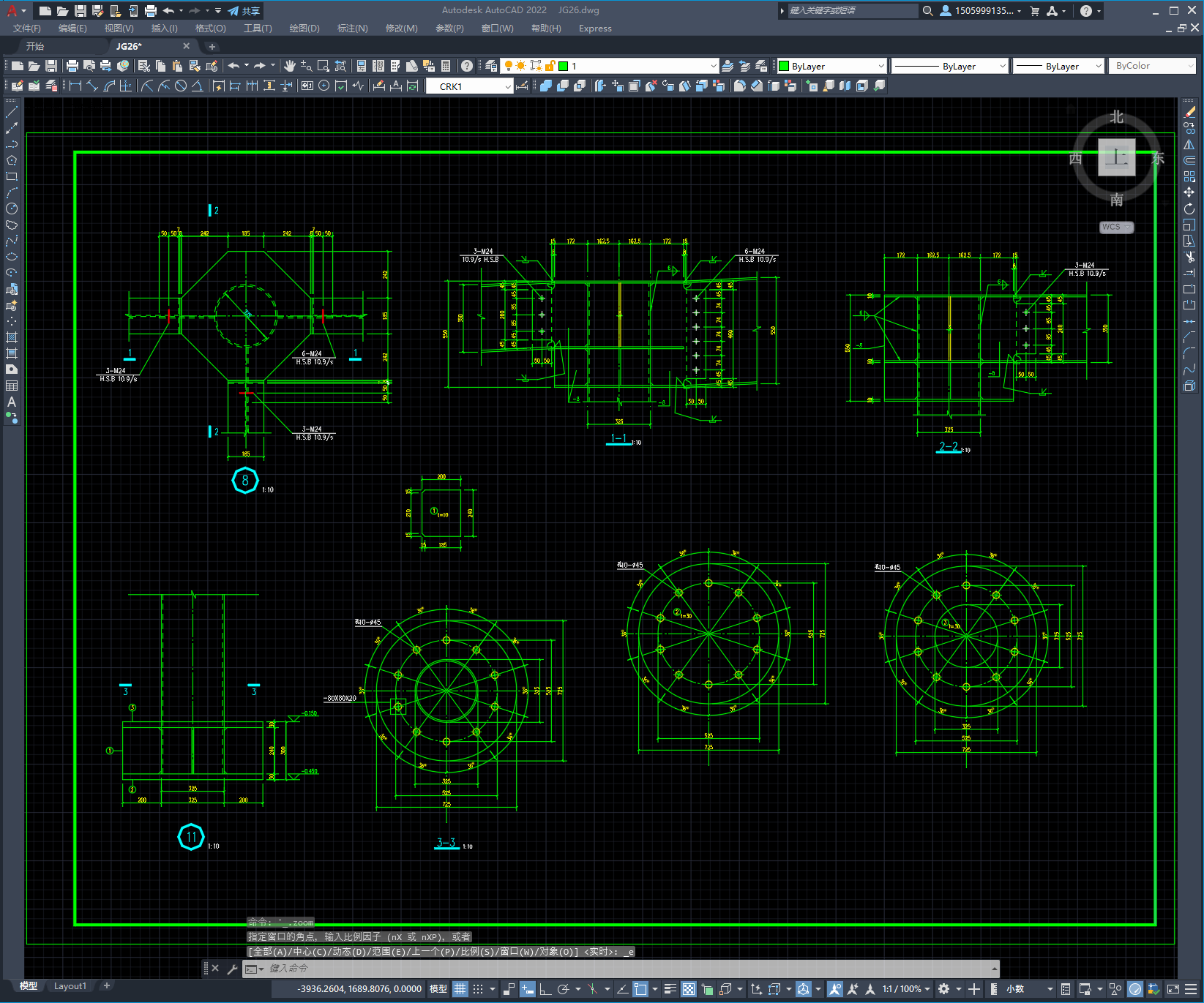Image resolution: width=1204 pixels, height=1003 pixels.
Task: Open the linetype ByLayer dropdown
Action: [x=950, y=66]
